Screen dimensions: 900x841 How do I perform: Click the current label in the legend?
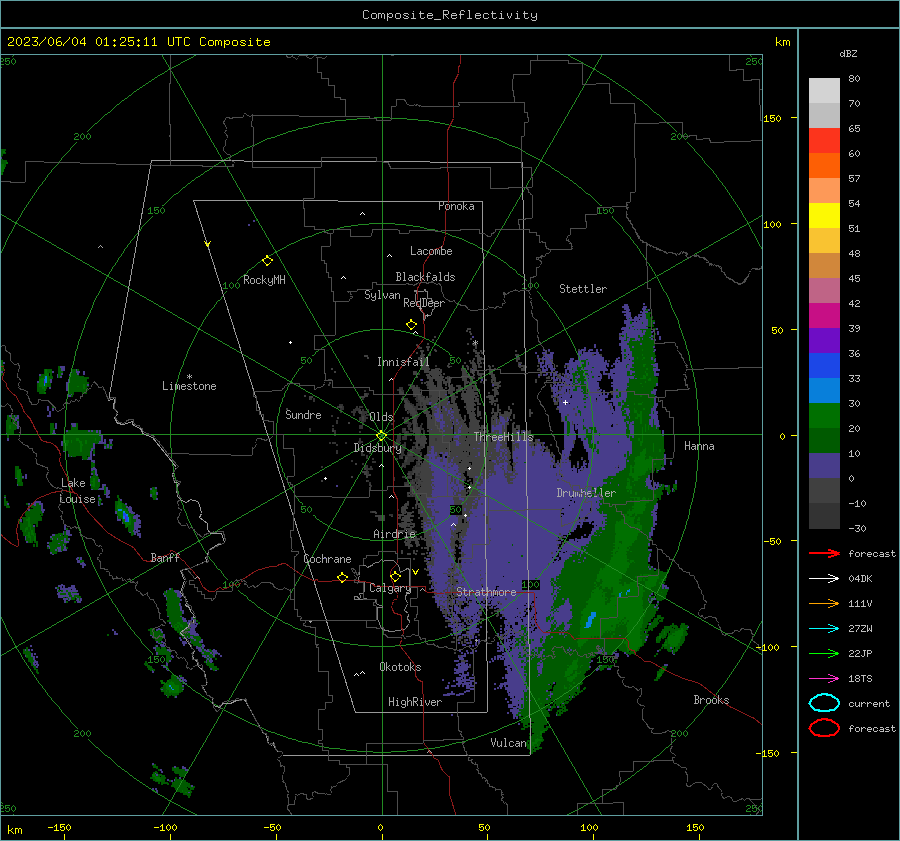click(868, 703)
